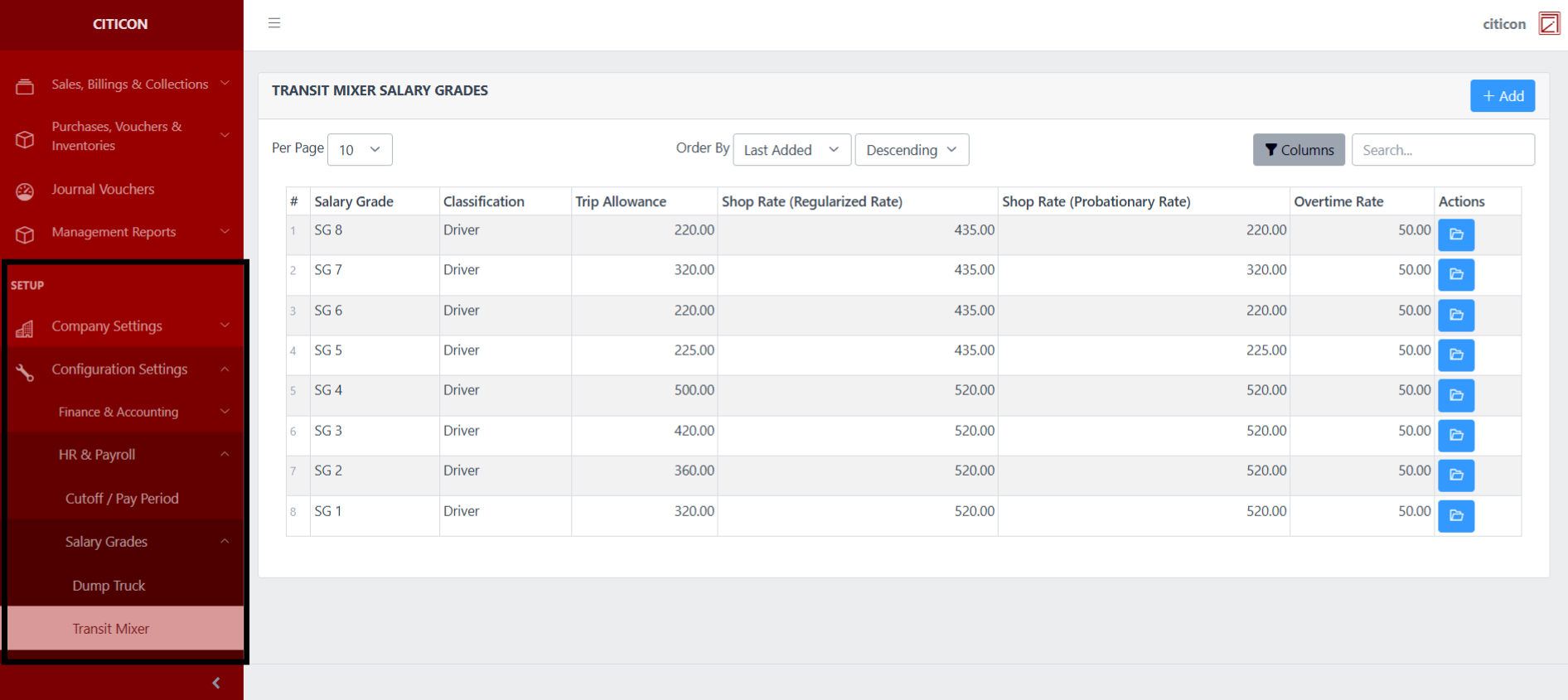Open Cutoff / Pay Period page

coord(122,499)
